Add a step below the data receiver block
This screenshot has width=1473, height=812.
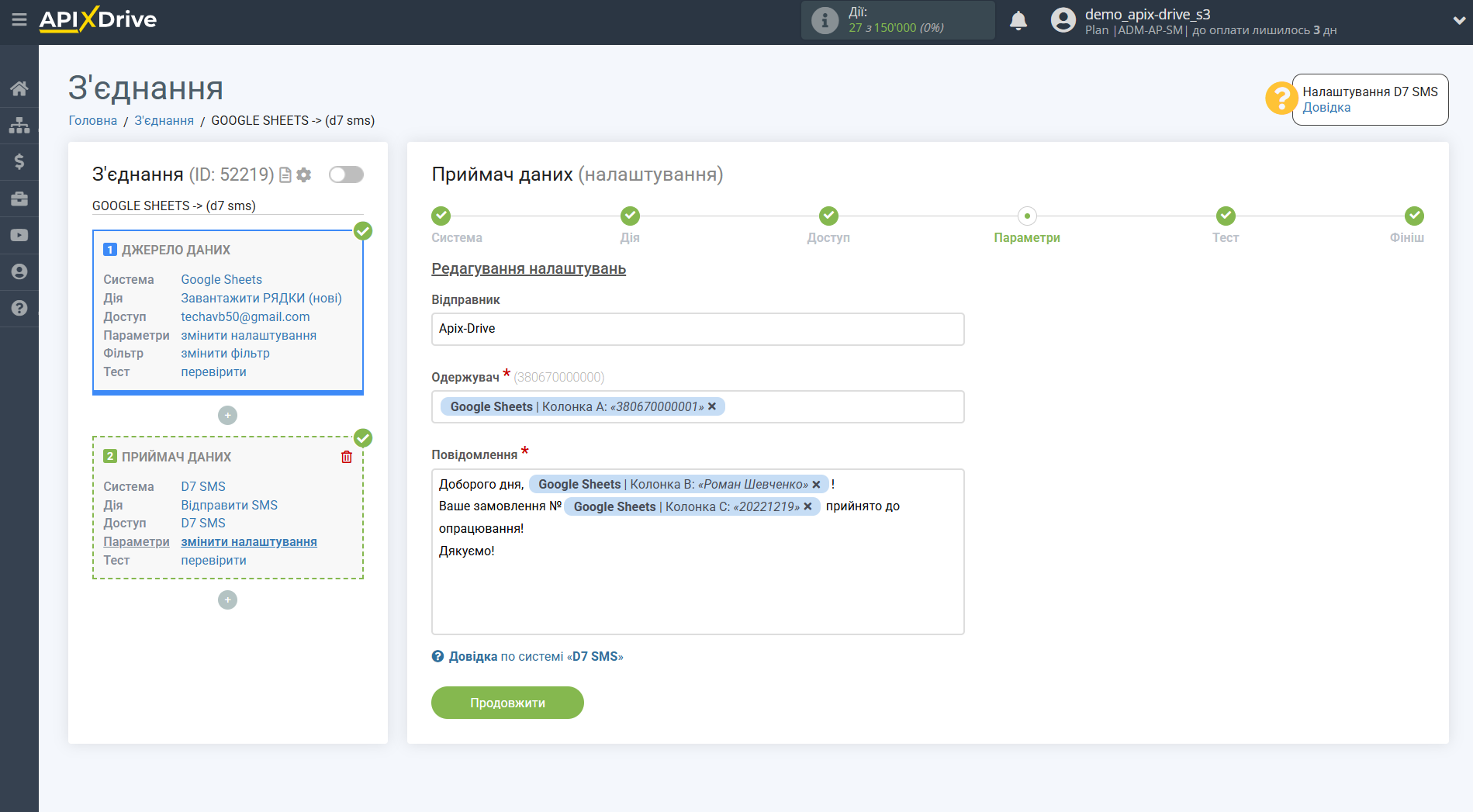pos(227,600)
